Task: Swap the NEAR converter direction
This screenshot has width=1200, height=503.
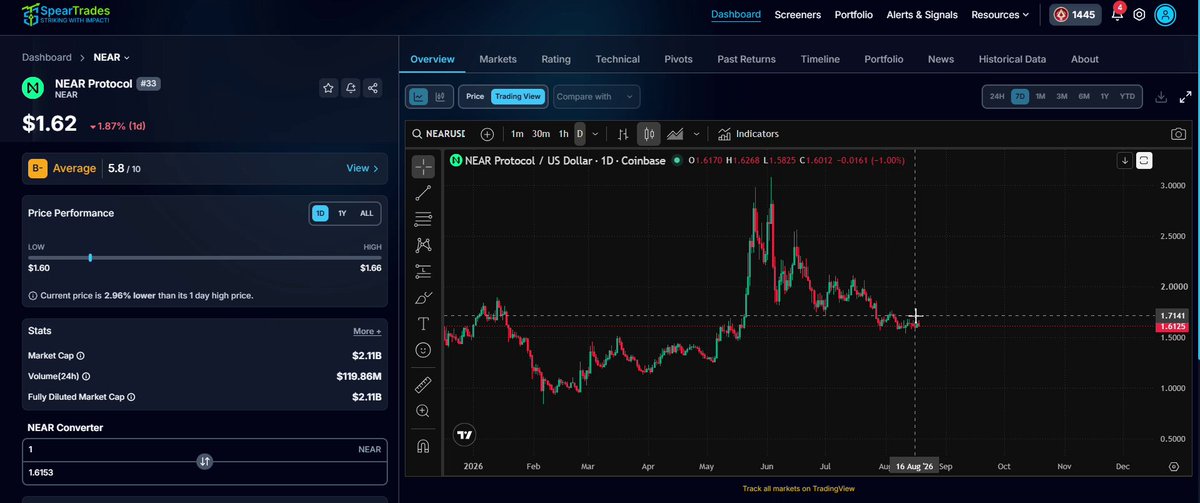Action: (204, 461)
